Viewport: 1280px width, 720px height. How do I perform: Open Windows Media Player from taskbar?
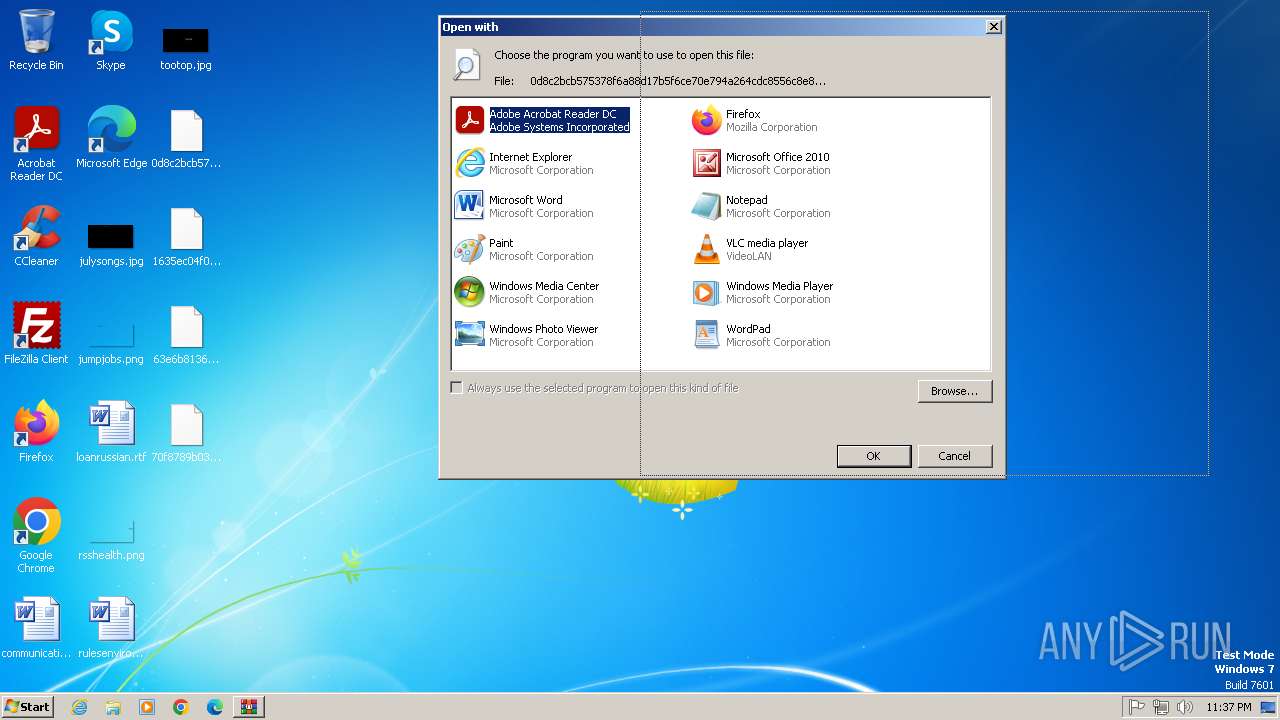pyautogui.click(x=147, y=707)
